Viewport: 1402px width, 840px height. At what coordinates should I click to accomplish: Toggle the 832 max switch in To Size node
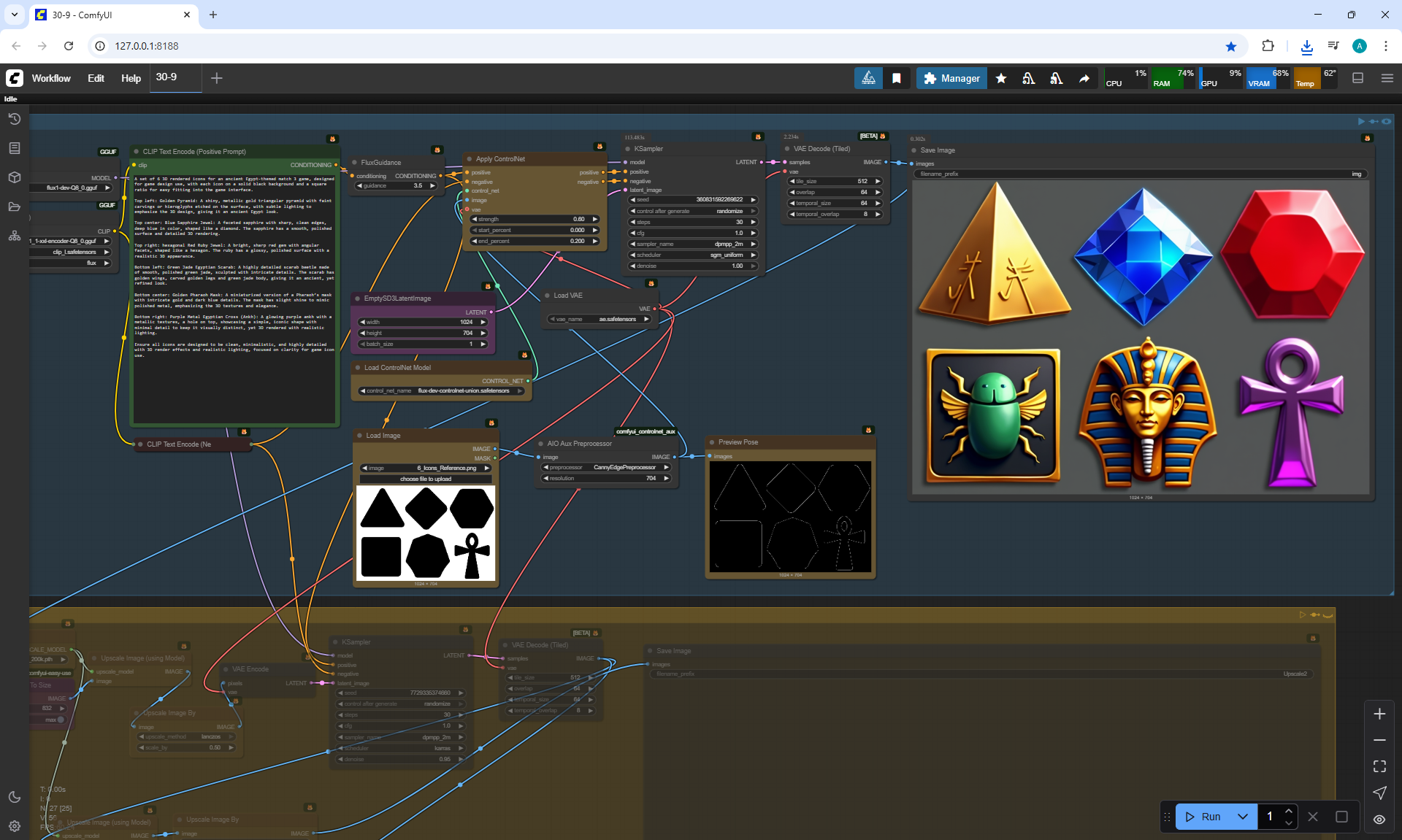pos(60,720)
